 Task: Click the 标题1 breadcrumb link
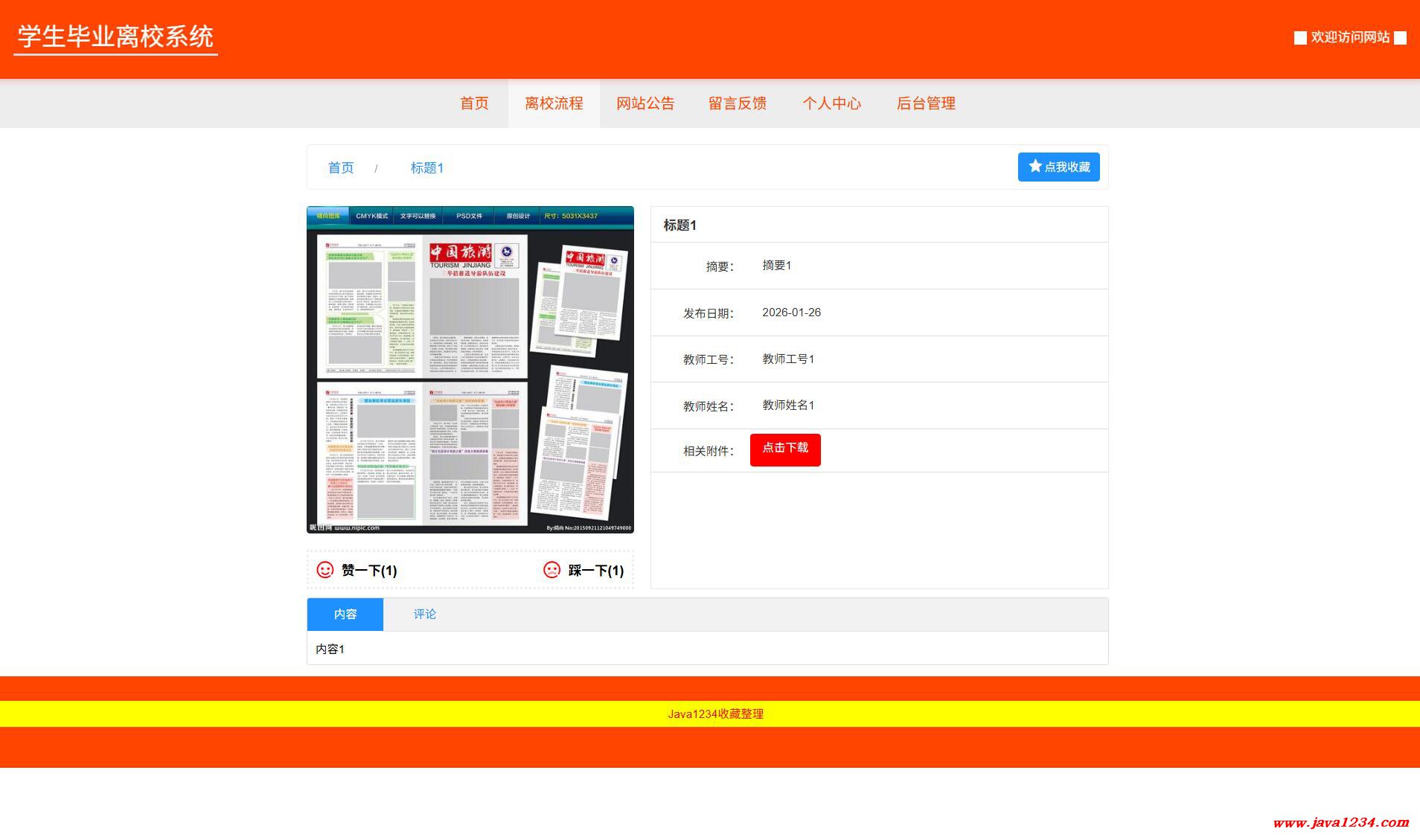427,168
